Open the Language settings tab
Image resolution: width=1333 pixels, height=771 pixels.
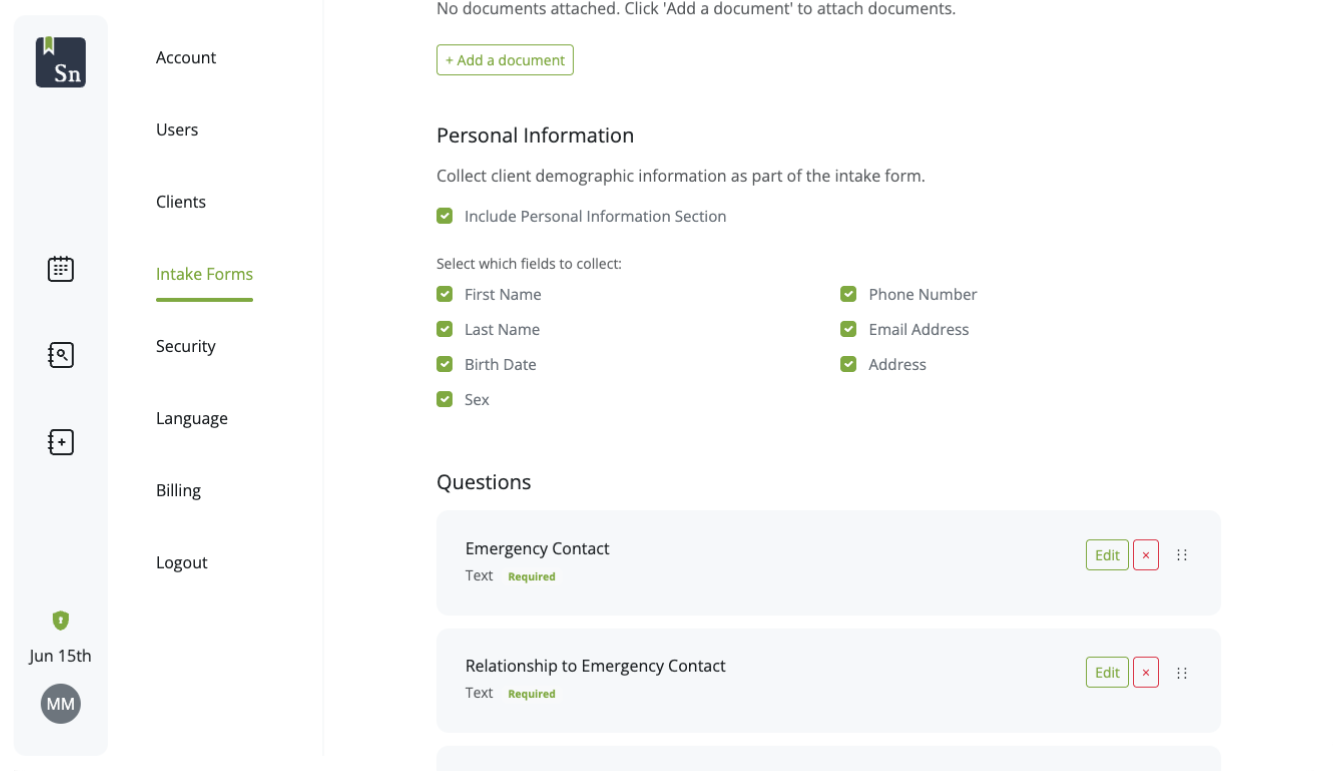pyautogui.click(x=192, y=418)
